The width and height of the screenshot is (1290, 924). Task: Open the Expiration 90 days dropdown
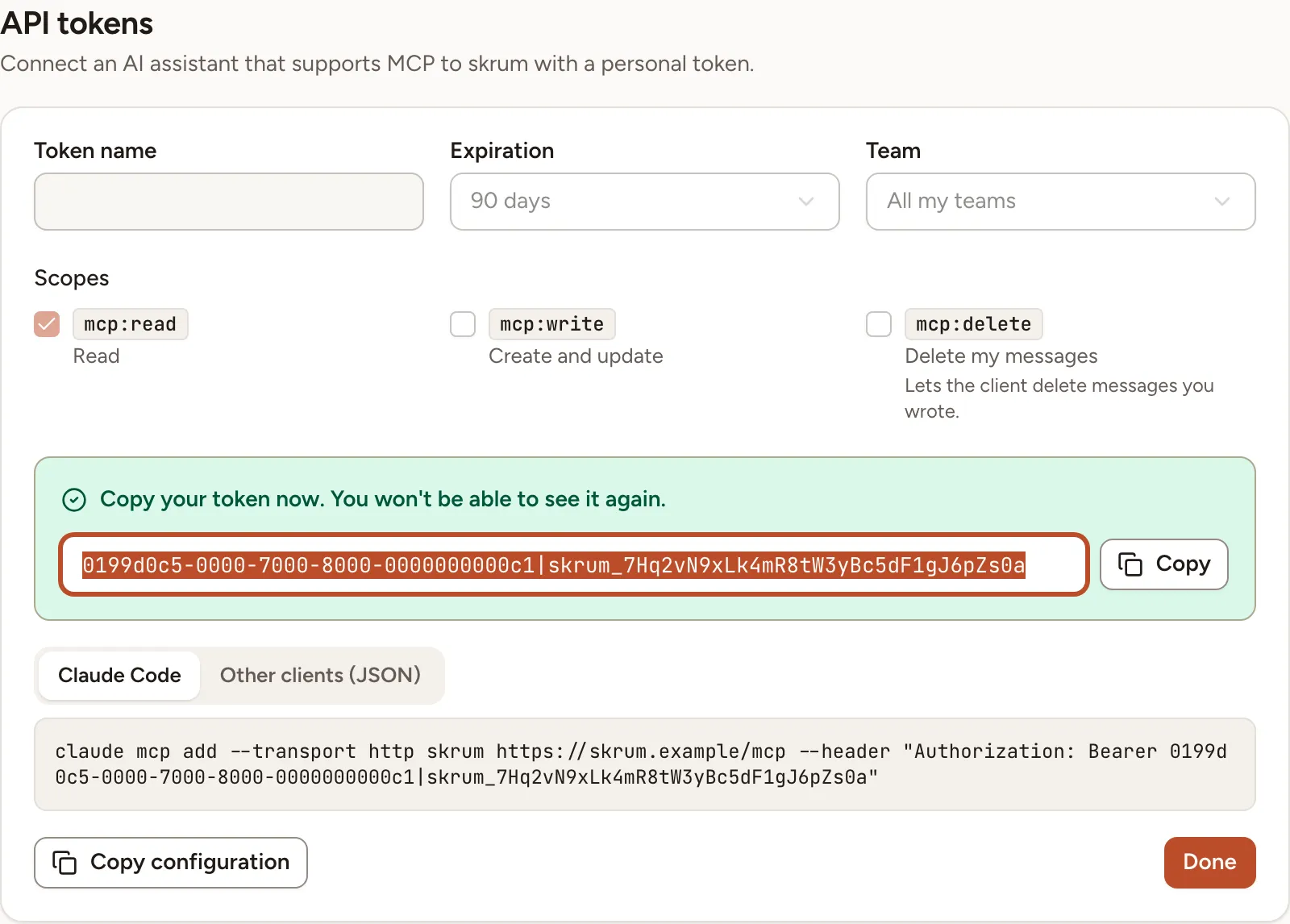pos(645,202)
